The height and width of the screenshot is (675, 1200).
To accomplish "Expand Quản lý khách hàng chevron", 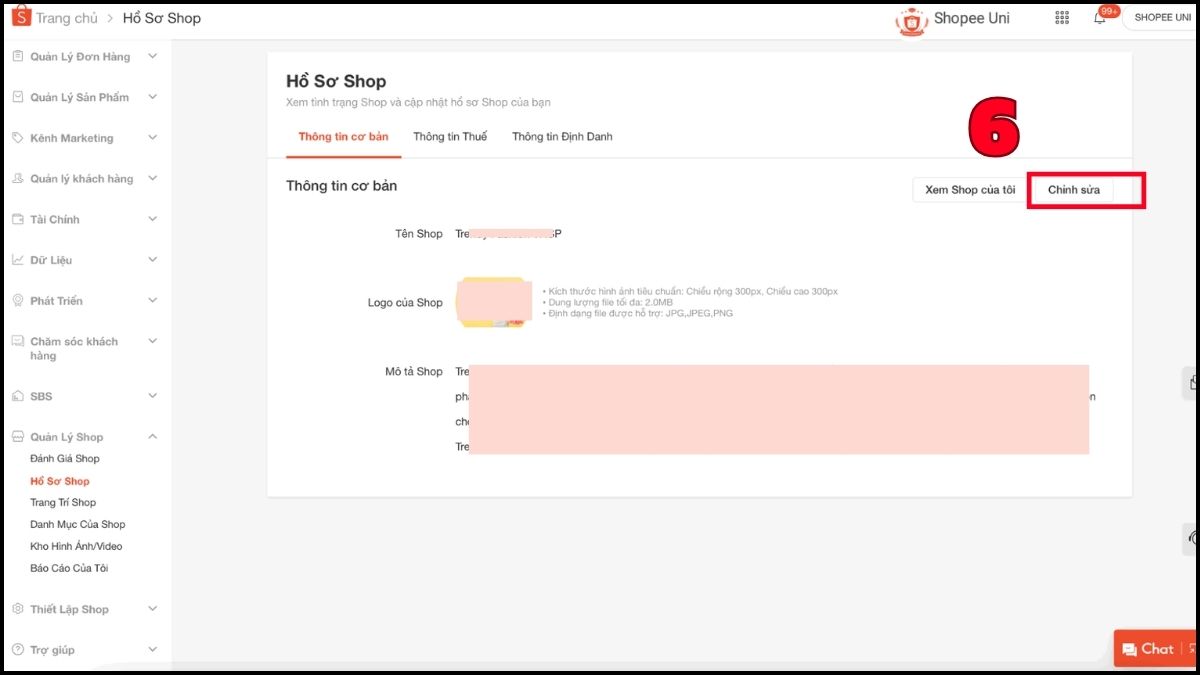I will [153, 178].
